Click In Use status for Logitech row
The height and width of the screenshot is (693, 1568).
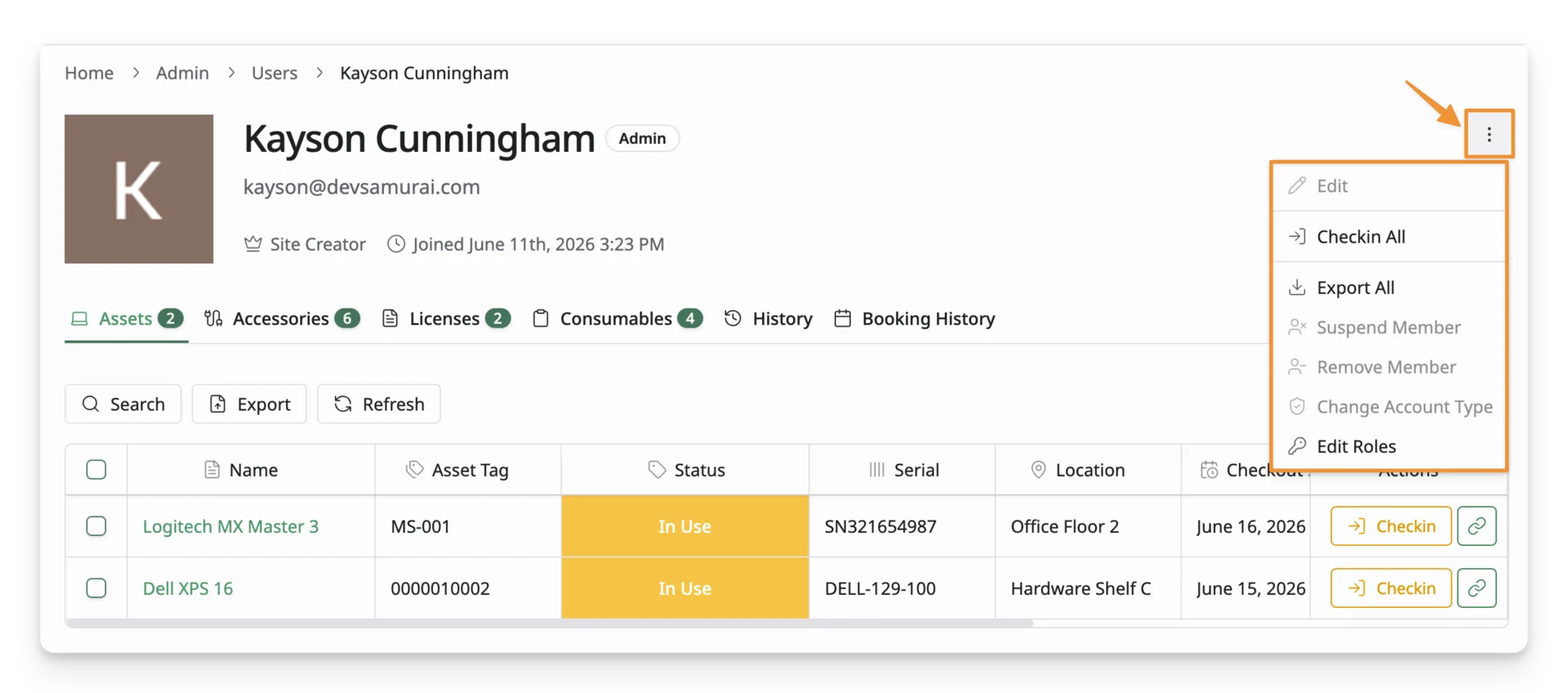(685, 526)
